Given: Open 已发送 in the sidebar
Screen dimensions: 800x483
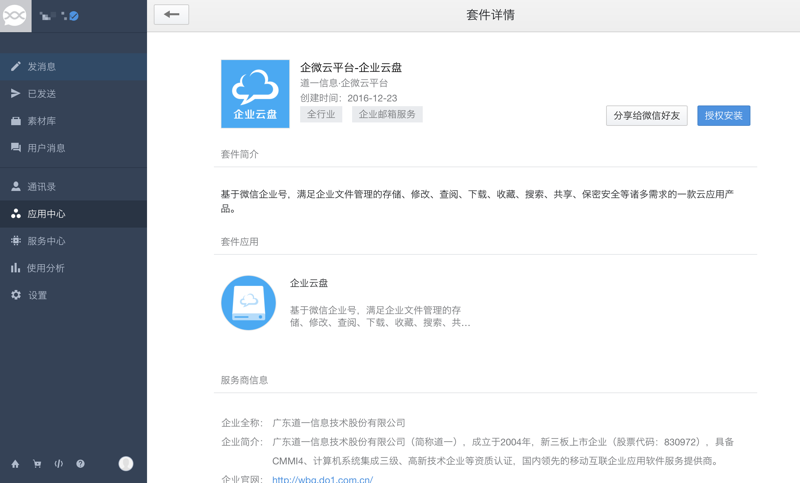Looking at the screenshot, I should [73, 93].
